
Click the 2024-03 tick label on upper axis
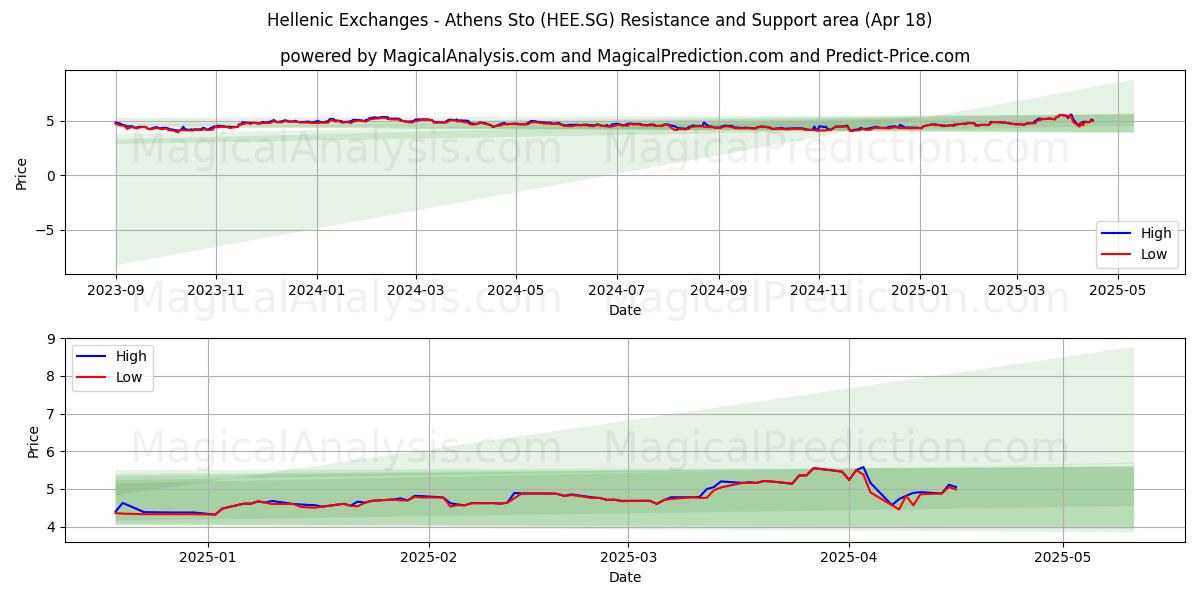[415, 291]
